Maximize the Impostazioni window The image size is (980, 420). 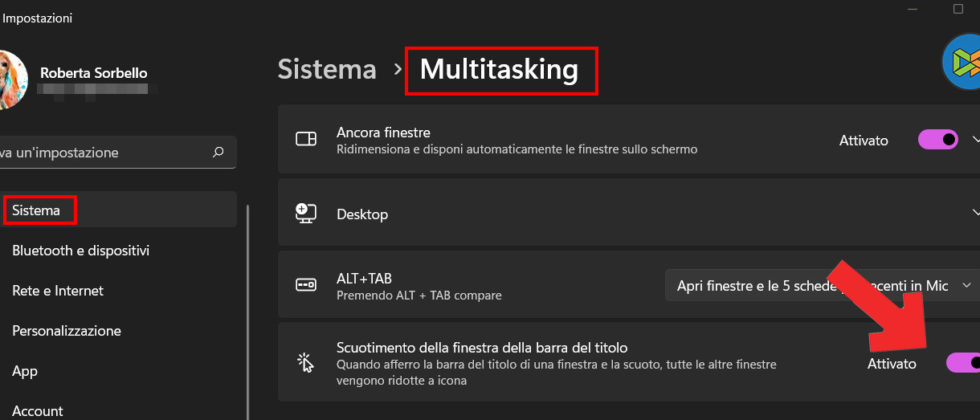click(x=958, y=9)
